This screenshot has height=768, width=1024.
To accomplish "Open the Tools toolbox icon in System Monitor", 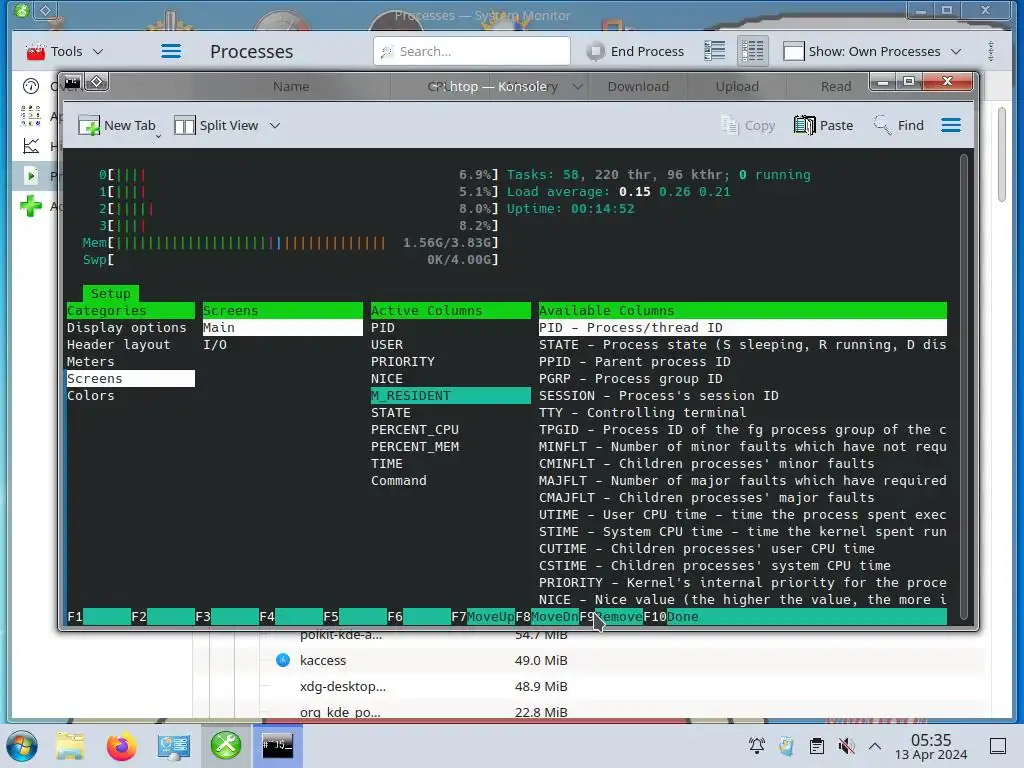I will pos(35,52).
